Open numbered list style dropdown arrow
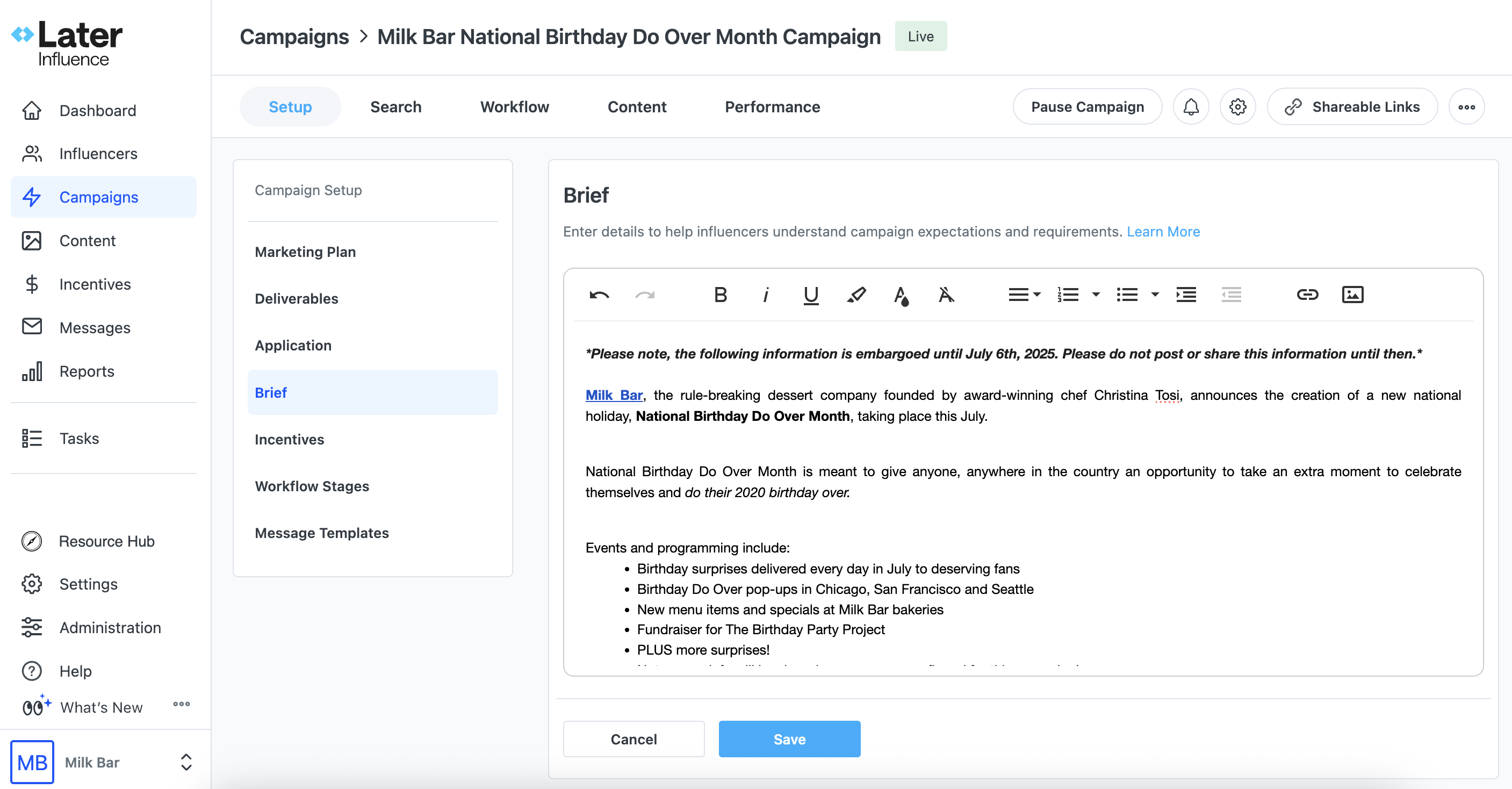Screen dimensions: 1512x789 coord(1095,295)
